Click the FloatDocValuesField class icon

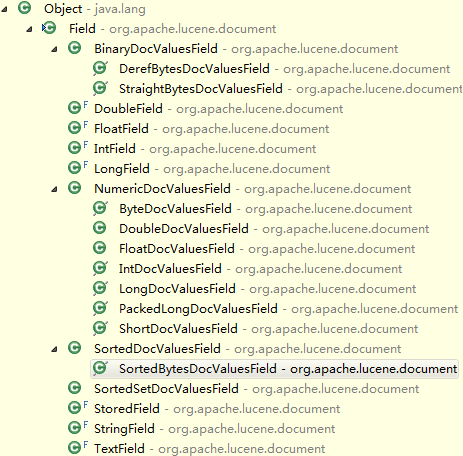click(x=99, y=248)
